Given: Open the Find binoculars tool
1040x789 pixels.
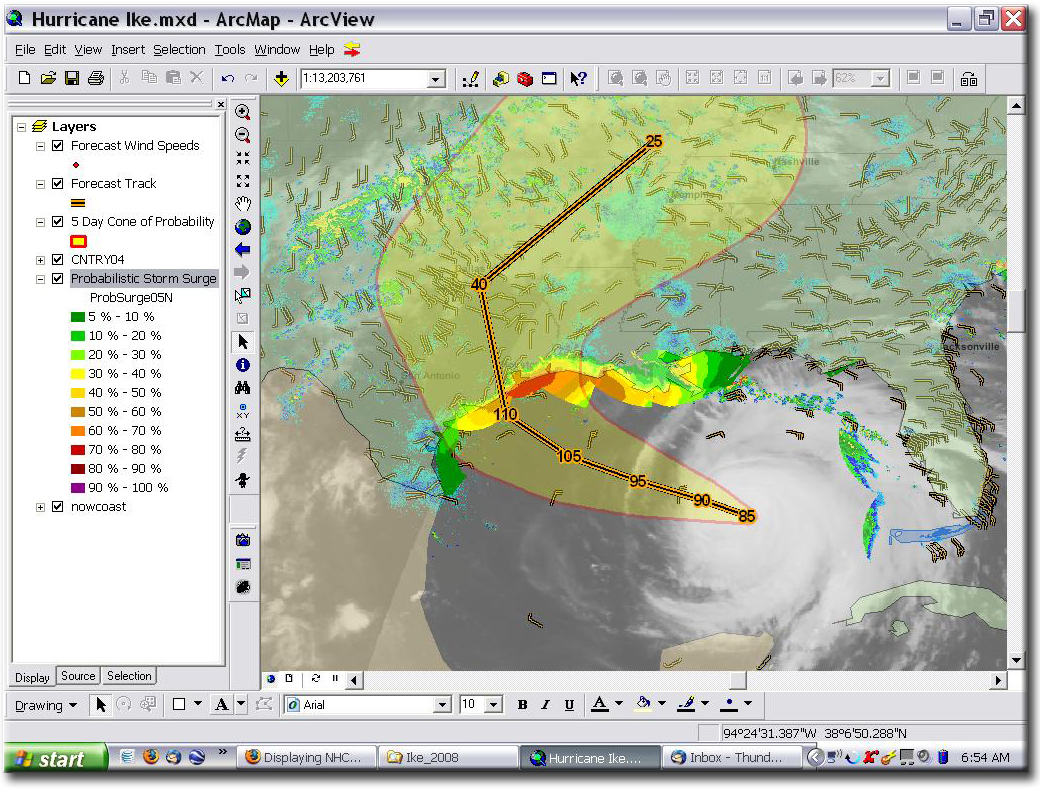Looking at the screenshot, I should click(x=243, y=388).
